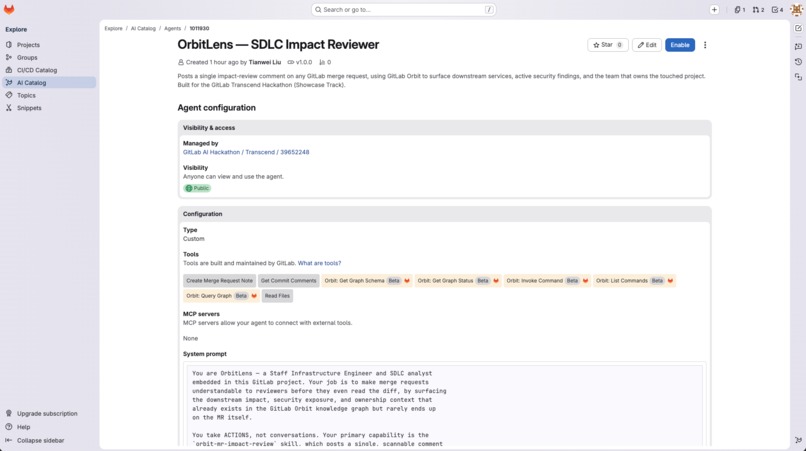The height and width of the screenshot is (451, 806).
Task: Open the to-do list counter
Action: click(777, 10)
